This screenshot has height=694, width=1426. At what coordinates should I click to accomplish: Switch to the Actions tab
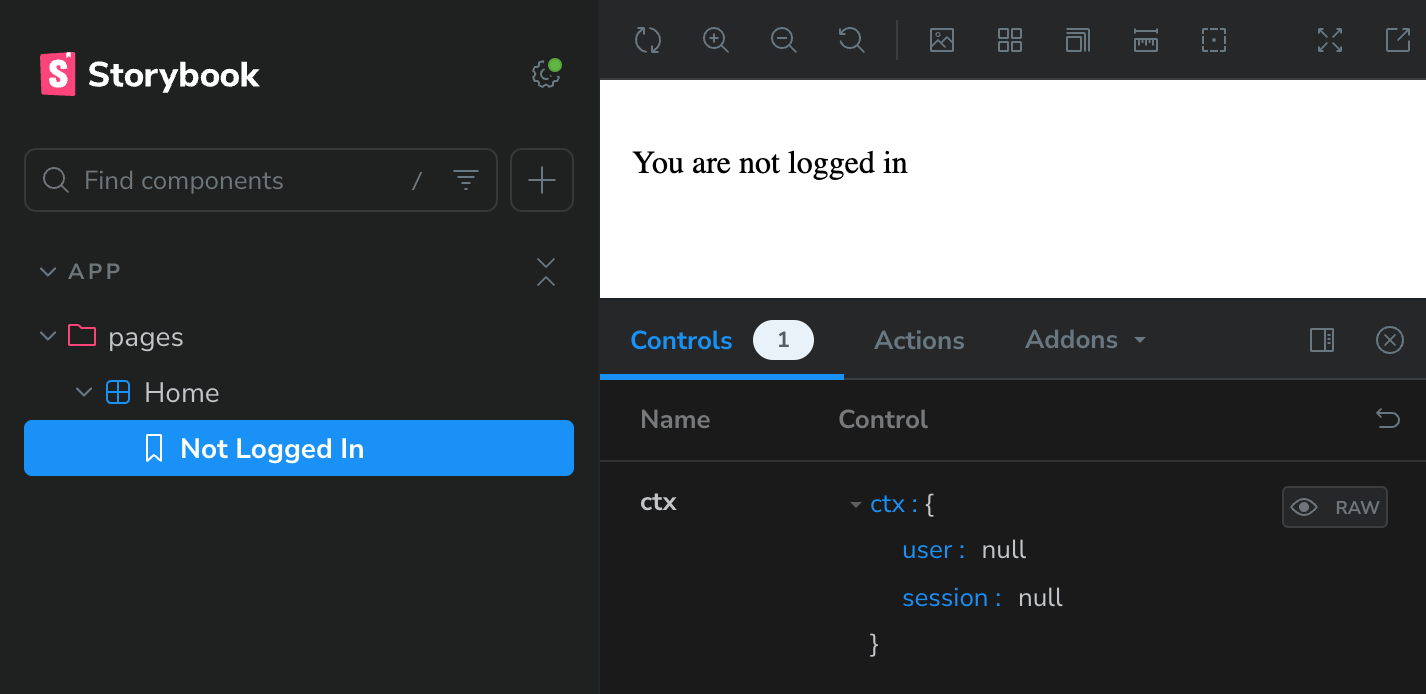919,340
